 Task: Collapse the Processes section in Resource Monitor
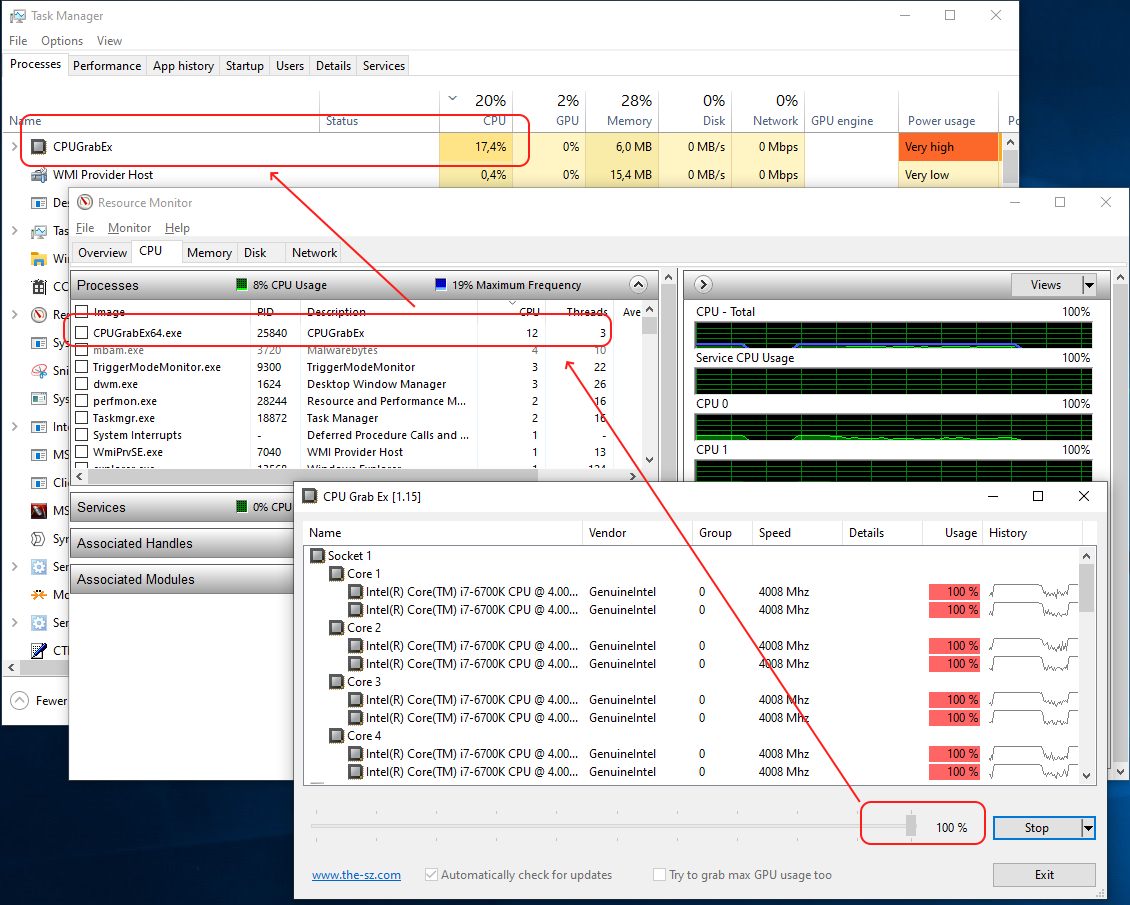coord(638,285)
